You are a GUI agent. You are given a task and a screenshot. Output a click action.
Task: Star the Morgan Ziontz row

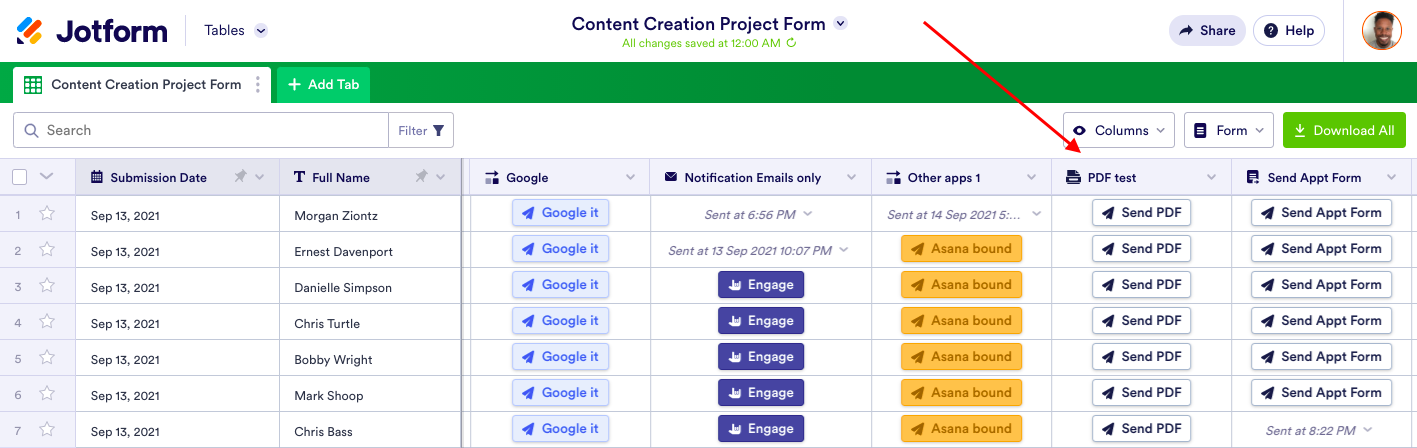pyautogui.click(x=47, y=214)
